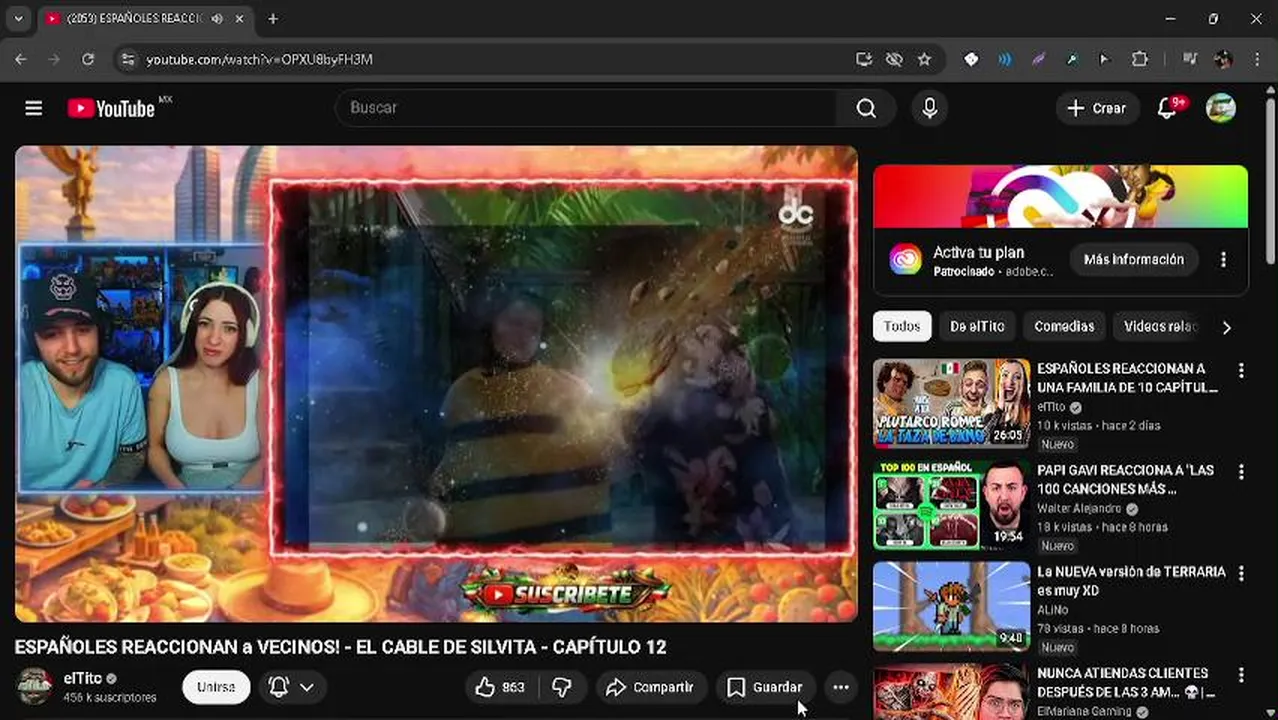Click Más información on Adobe ad
Screen dimensions: 1278x720
tap(1134, 259)
